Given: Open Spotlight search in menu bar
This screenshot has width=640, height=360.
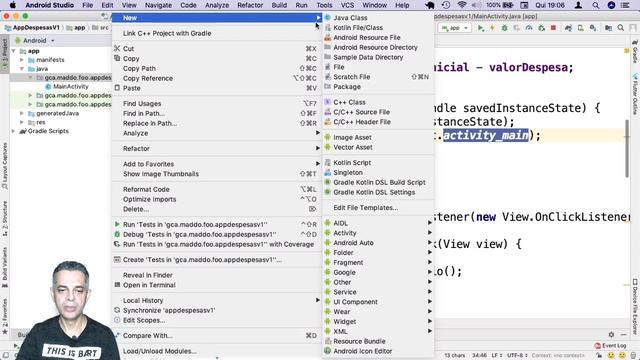Looking at the screenshot, I should [x=596, y=5].
